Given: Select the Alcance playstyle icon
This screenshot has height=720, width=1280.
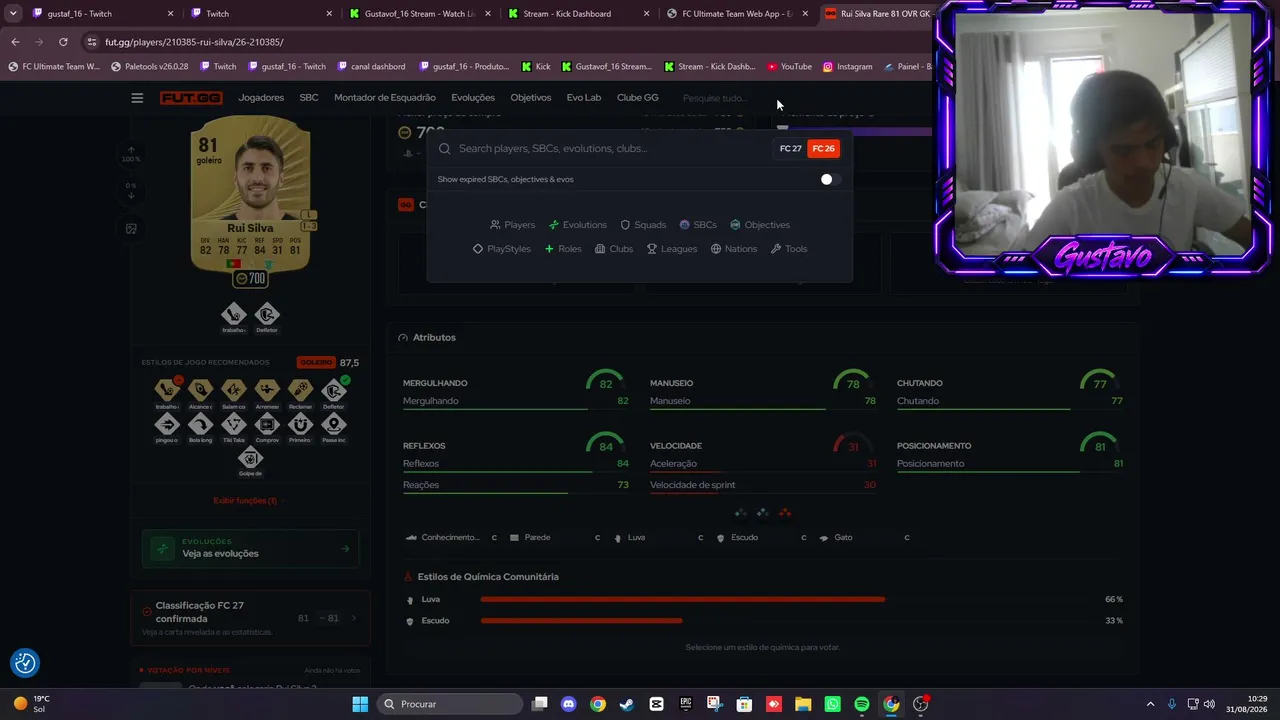Looking at the screenshot, I should (200, 390).
